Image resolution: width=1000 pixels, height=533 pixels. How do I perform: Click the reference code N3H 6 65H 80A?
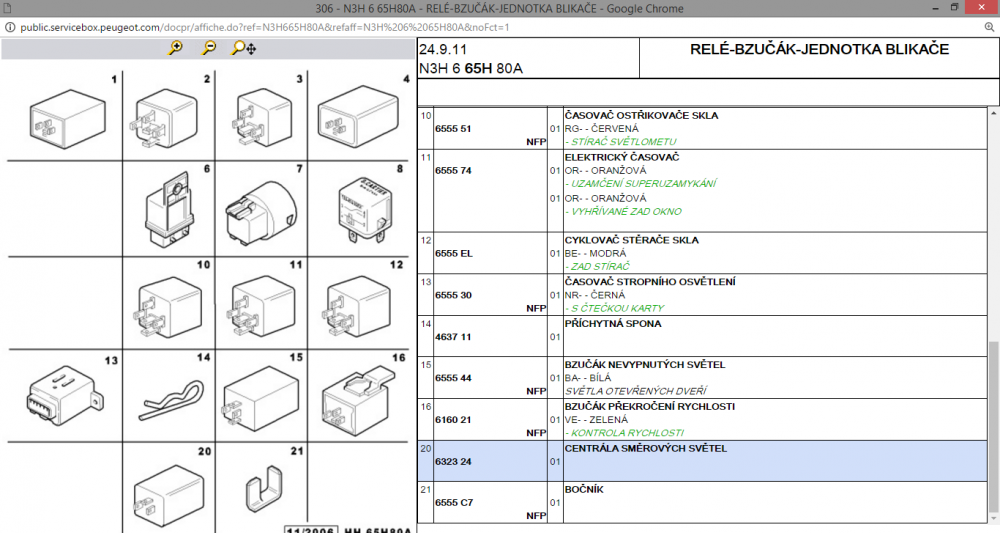pos(471,68)
